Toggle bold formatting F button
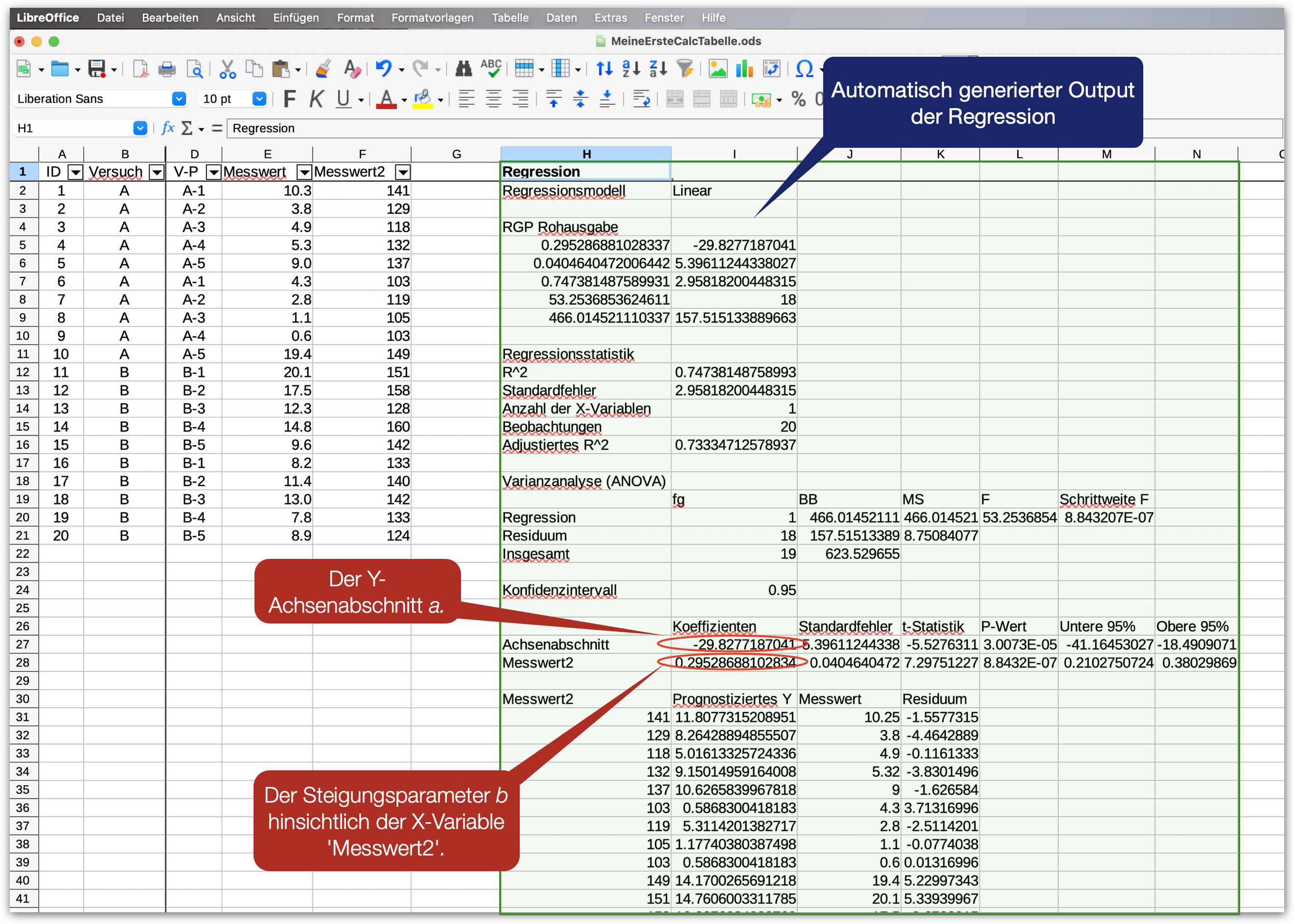The image size is (1294, 924). coord(289,99)
